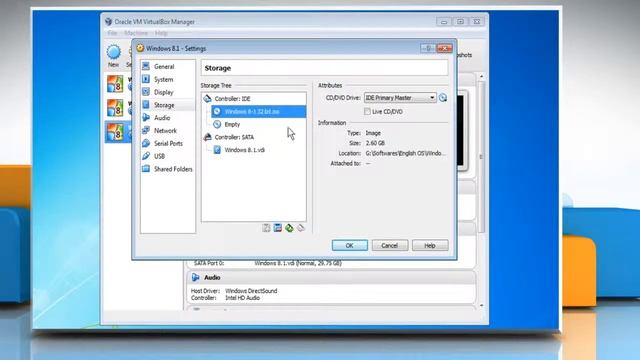Open the Machine menu in VirtualBox Manager
This screenshot has height=360, width=640.
click(x=136, y=33)
